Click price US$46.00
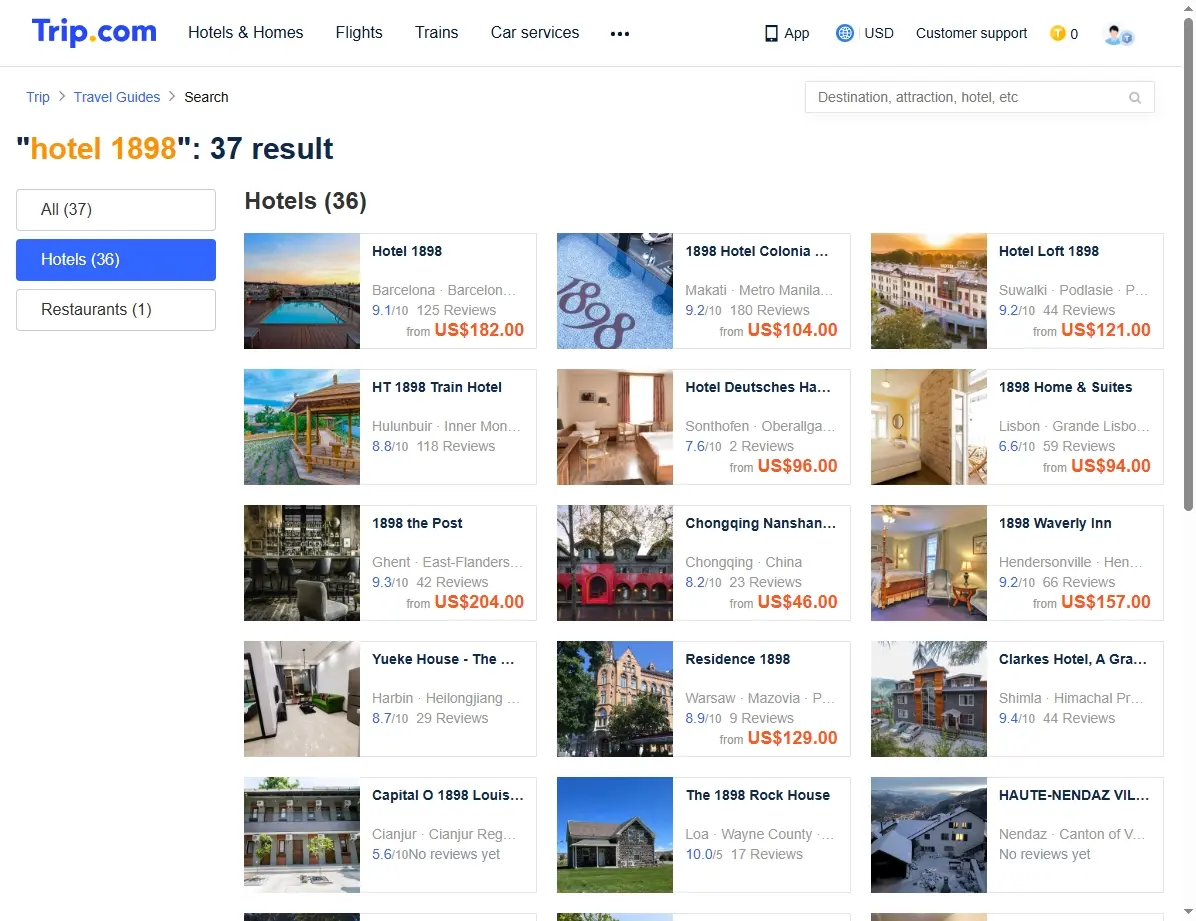1196x921 pixels. click(798, 601)
